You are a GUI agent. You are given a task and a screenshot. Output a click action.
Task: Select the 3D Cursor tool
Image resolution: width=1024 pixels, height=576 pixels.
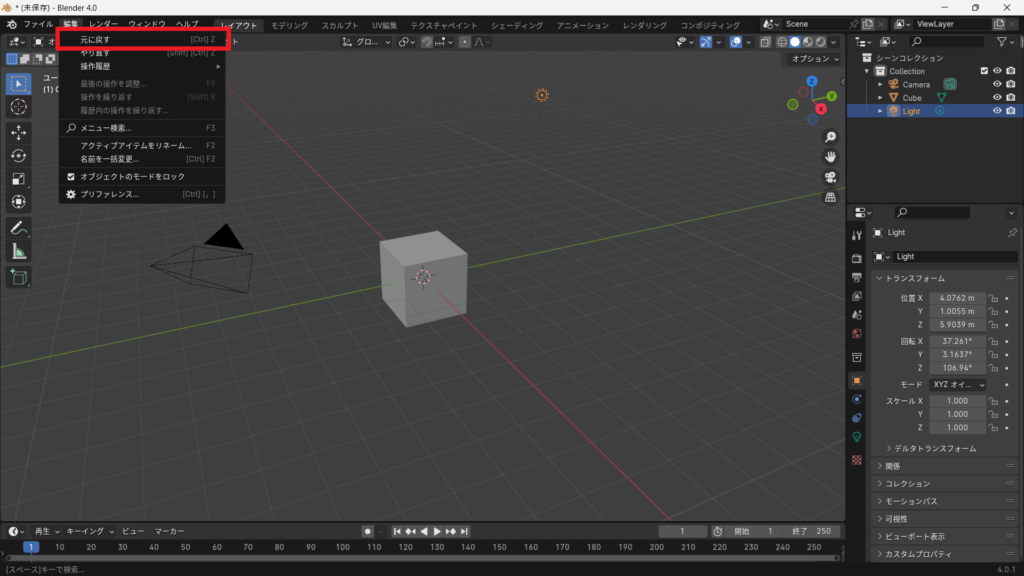18,107
